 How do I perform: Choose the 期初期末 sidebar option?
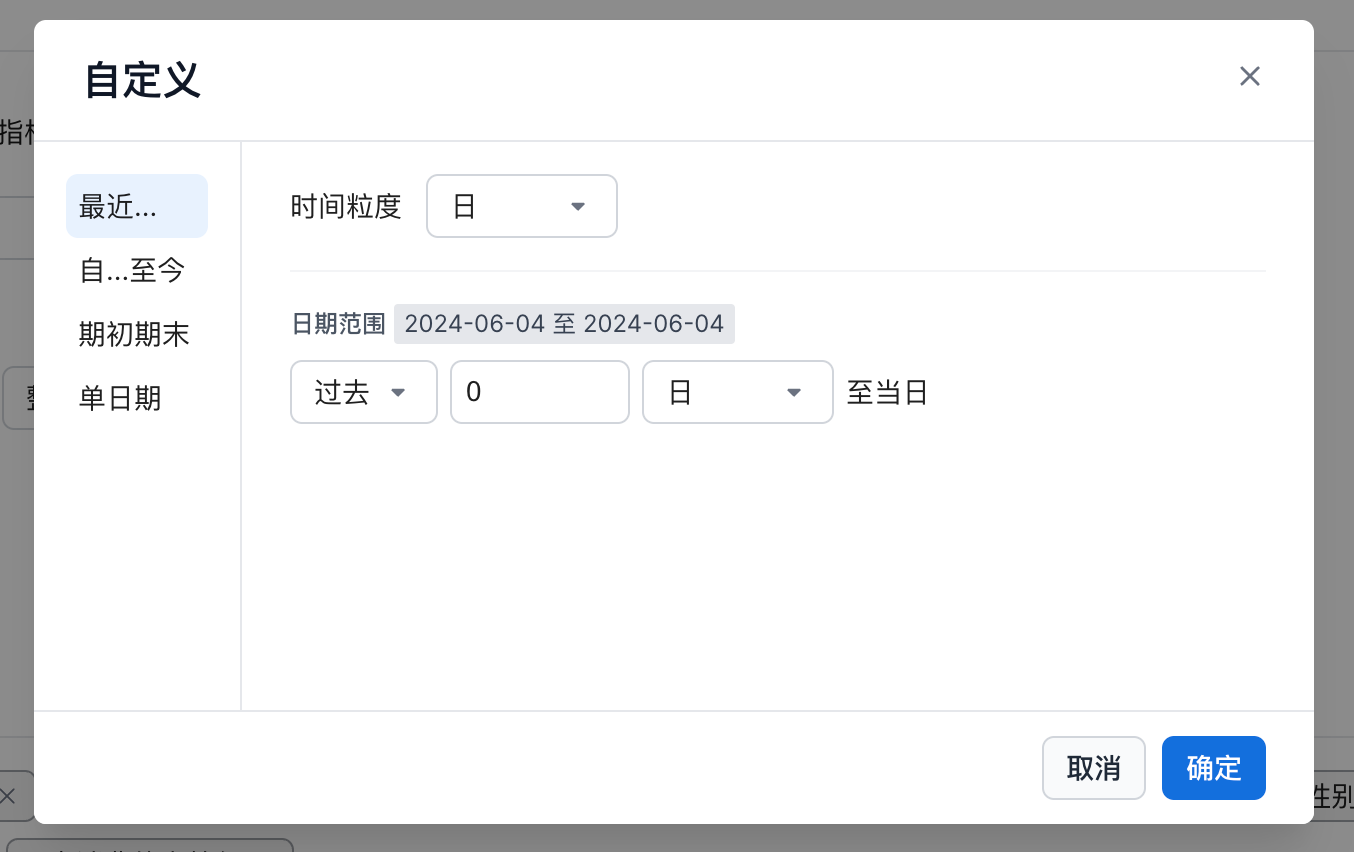pos(134,334)
